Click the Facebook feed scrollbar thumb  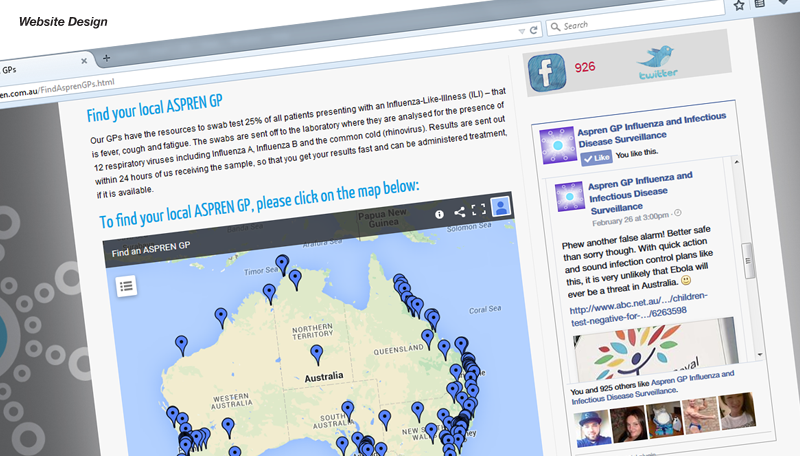pyautogui.click(x=748, y=261)
